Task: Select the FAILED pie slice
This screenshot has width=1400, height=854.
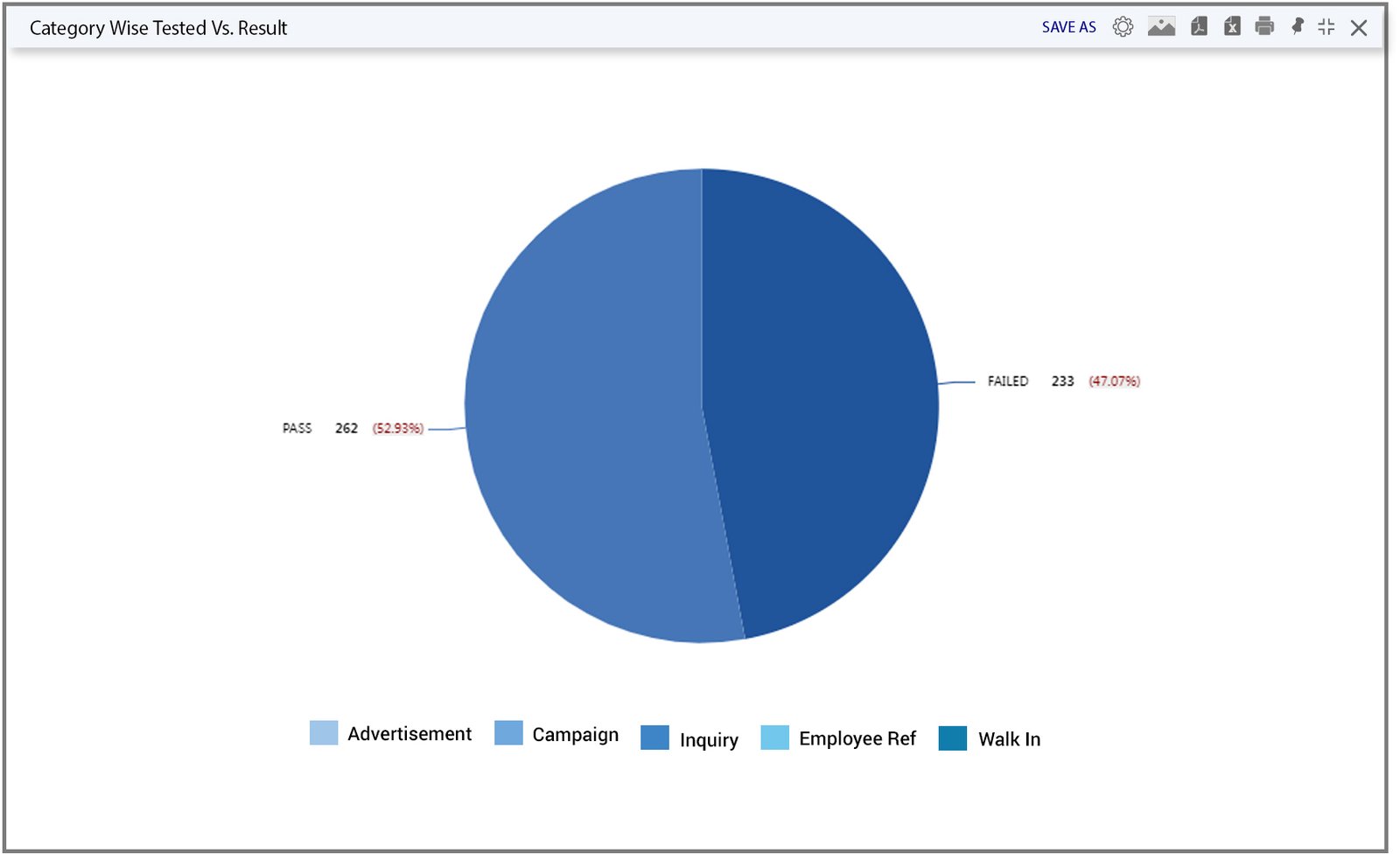Action: coord(822,394)
